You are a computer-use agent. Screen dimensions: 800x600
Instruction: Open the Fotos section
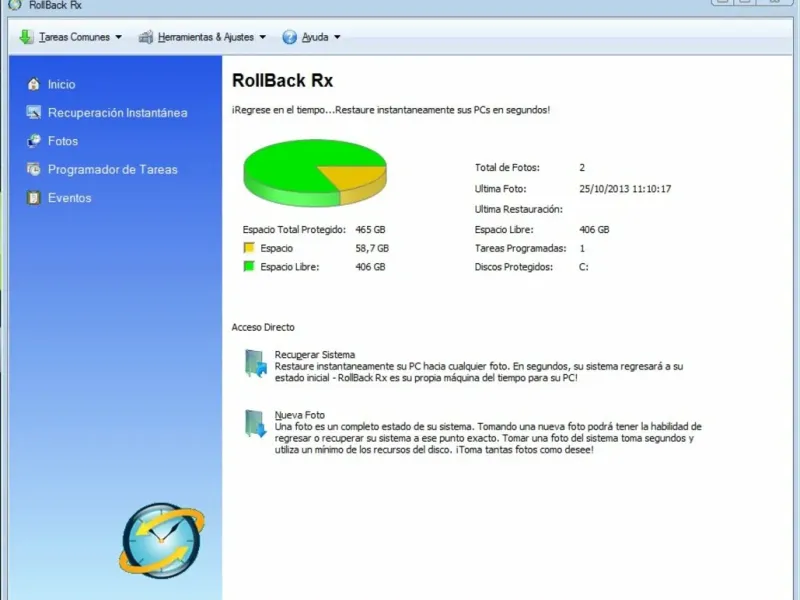pos(63,141)
